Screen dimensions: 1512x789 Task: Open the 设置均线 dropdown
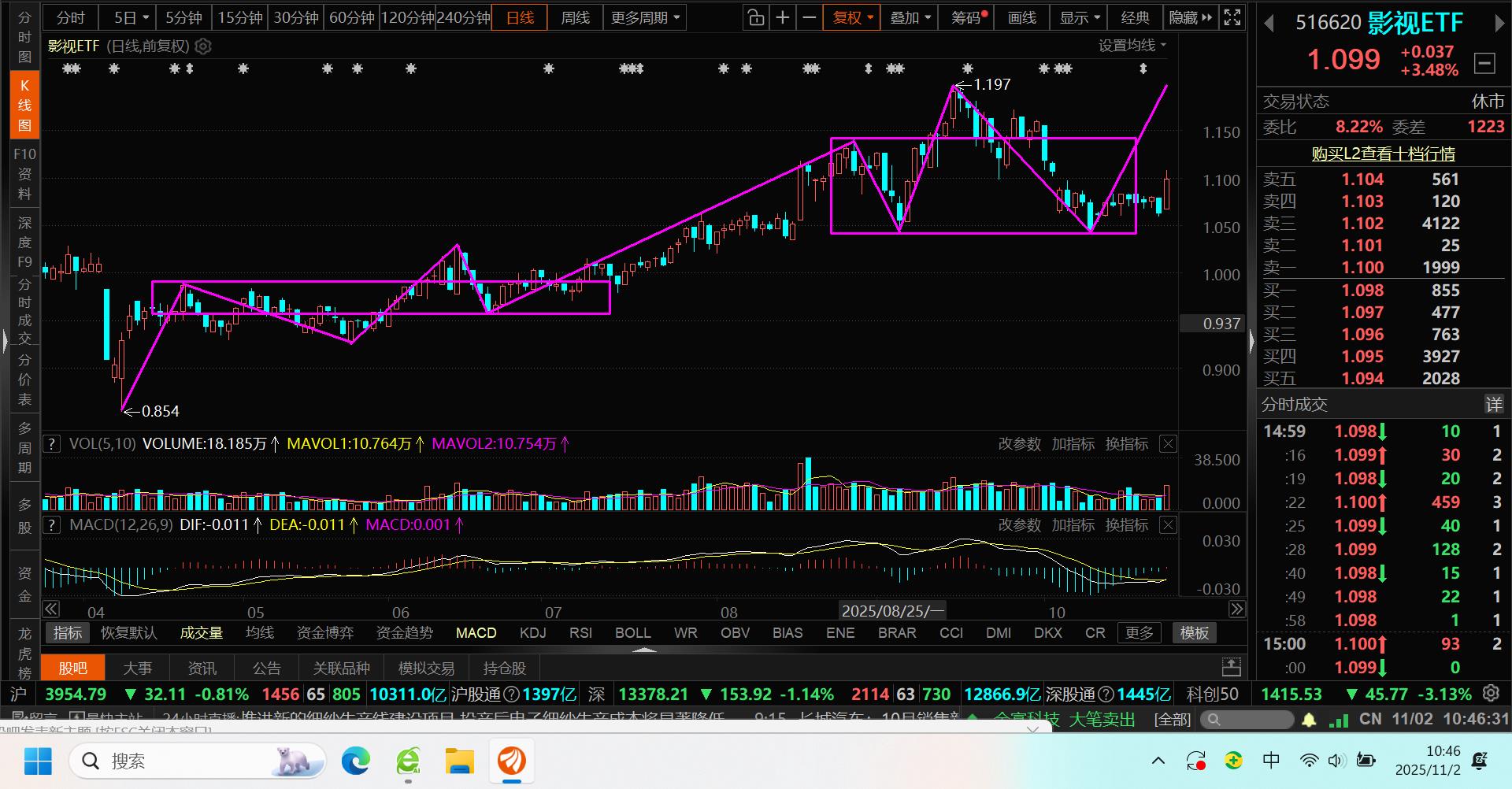click(x=1132, y=46)
